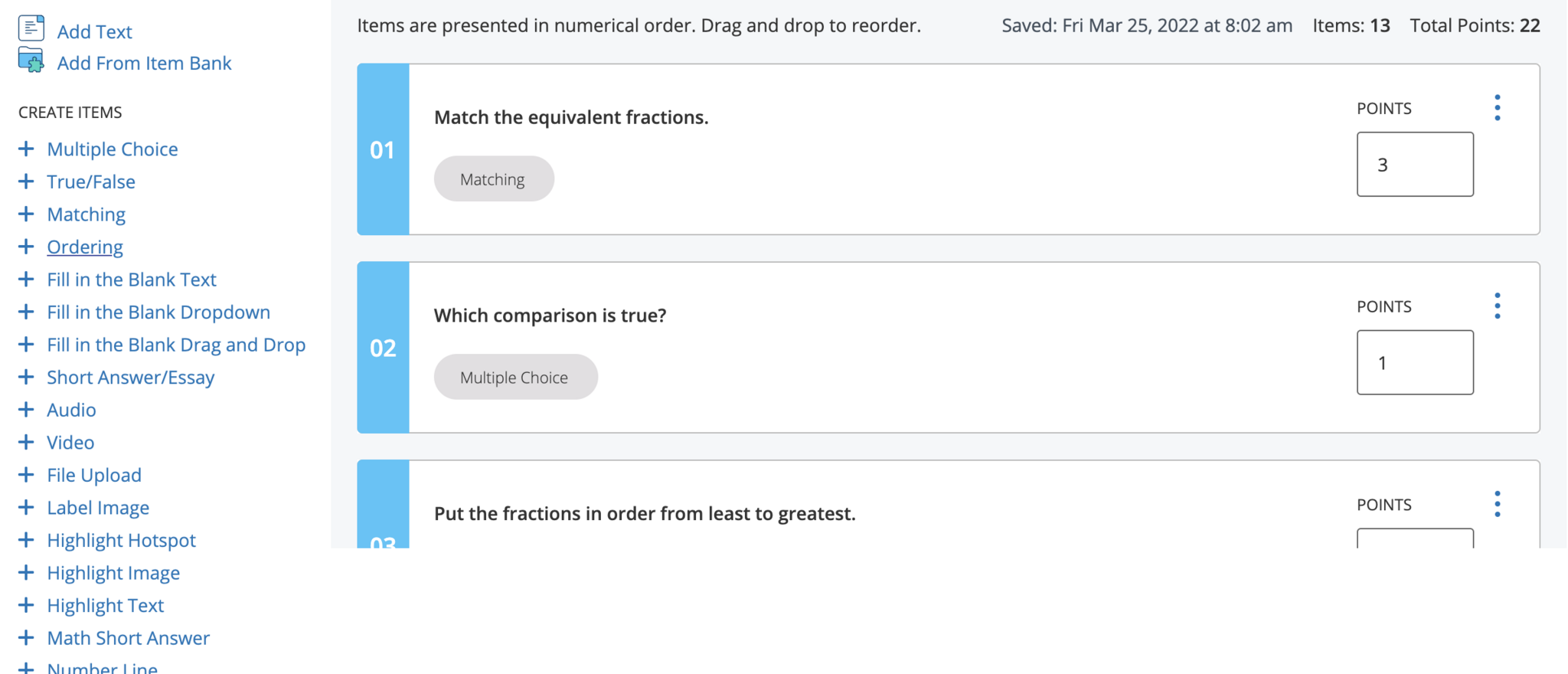Open the three-dot menu for item 02

tap(1497, 306)
